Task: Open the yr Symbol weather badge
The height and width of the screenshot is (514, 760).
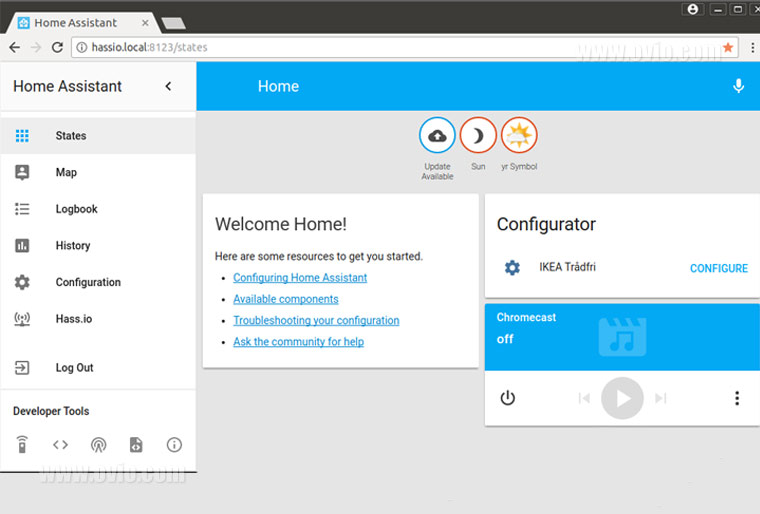Action: pyautogui.click(x=519, y=135)
